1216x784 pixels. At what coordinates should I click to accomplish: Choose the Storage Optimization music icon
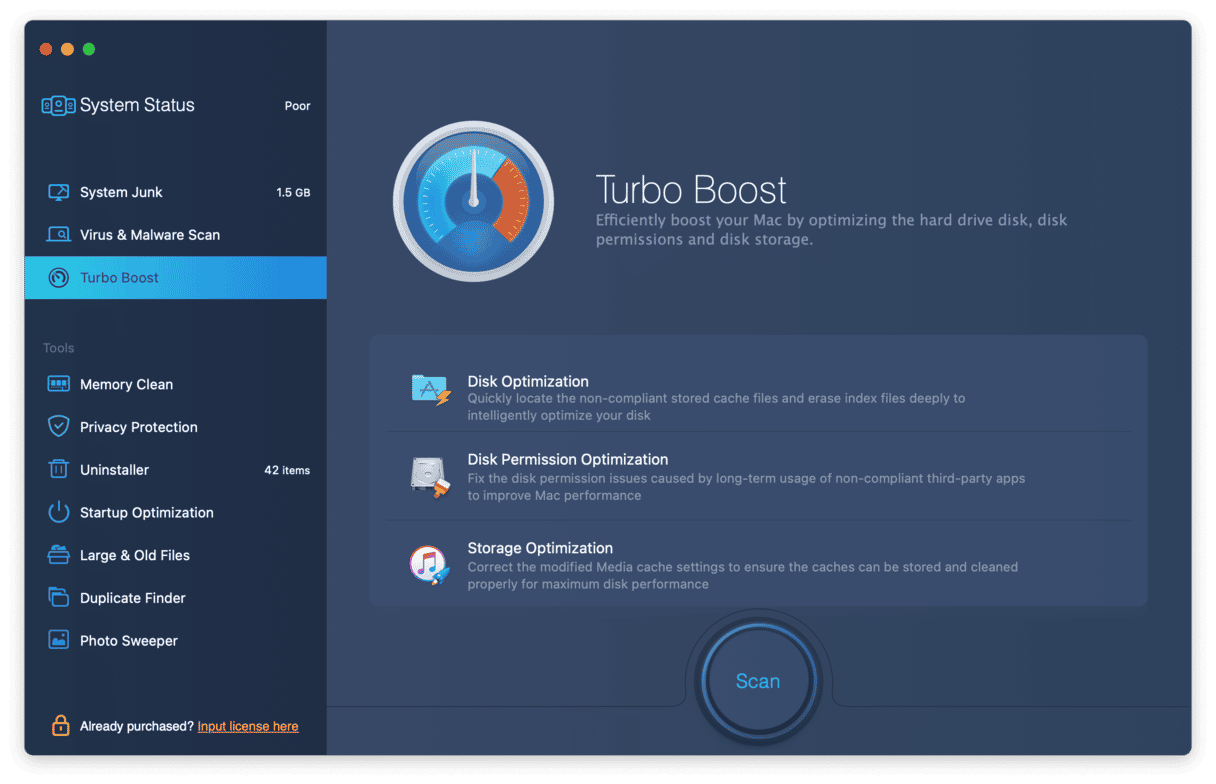430,565
